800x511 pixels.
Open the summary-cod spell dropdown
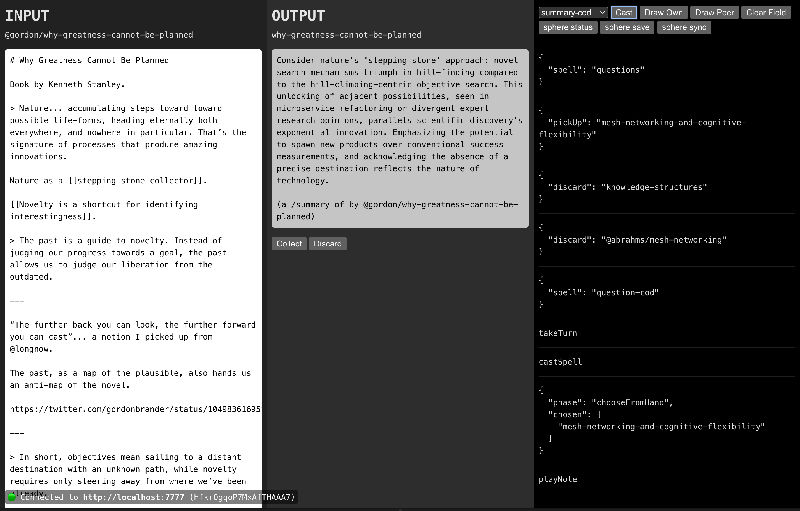(x=572, y=12)
